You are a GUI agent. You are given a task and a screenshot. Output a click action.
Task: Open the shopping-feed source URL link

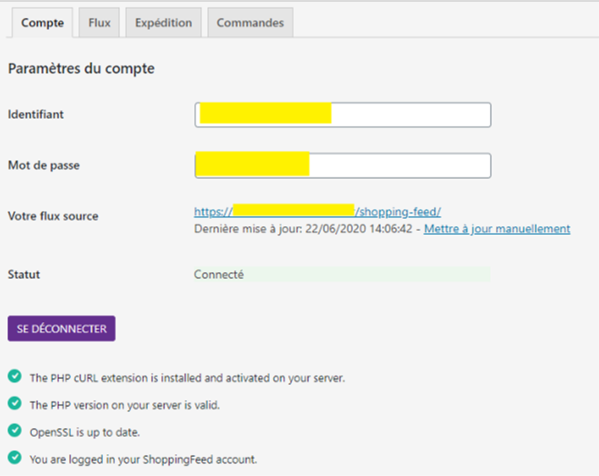pyautogui.click(x=317, y=212)
